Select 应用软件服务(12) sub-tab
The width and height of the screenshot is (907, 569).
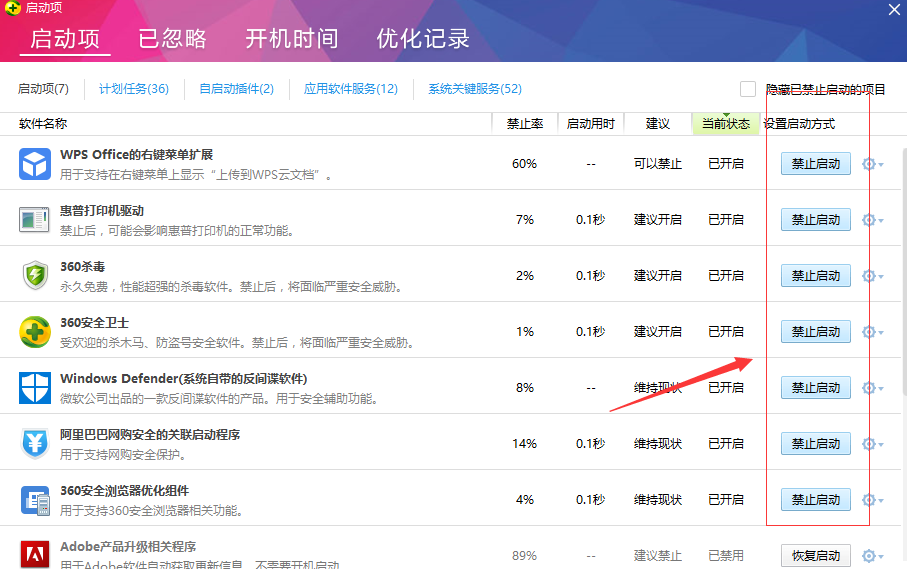point(351,89)
